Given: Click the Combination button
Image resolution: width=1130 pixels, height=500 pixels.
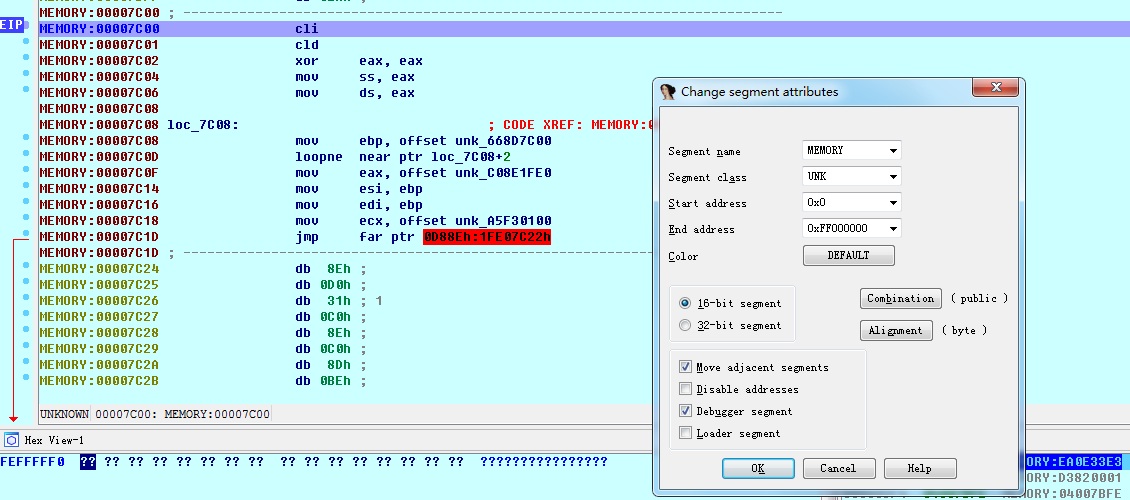Looking at the screenshot, I should [x=900, y=298].
